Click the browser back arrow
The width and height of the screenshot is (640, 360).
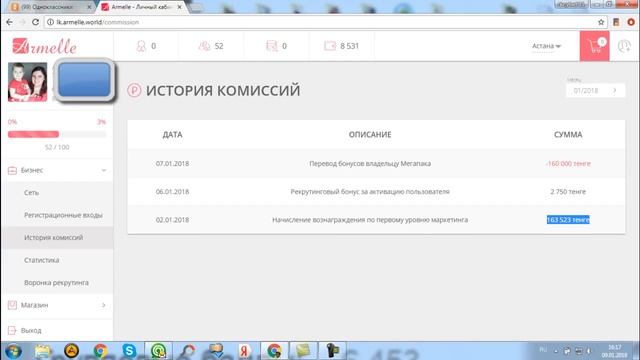coord(9,22)
